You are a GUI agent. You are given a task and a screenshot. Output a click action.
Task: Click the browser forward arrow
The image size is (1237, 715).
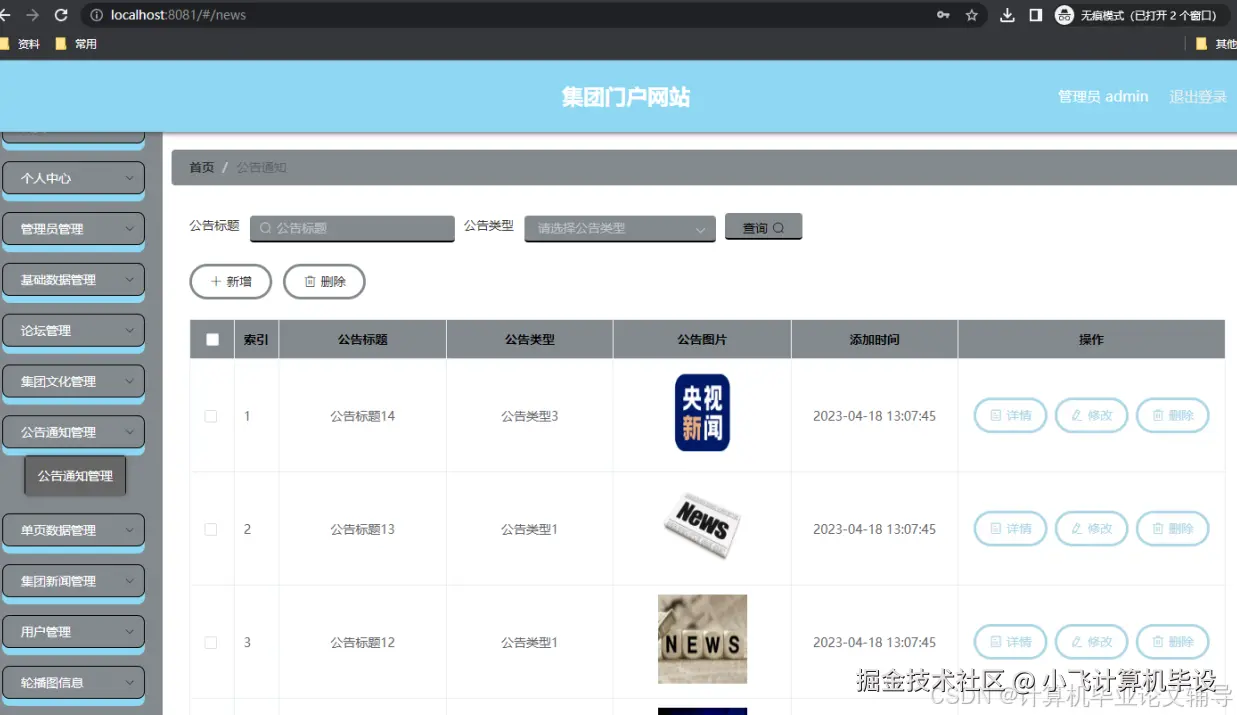(x=32, y=15)
